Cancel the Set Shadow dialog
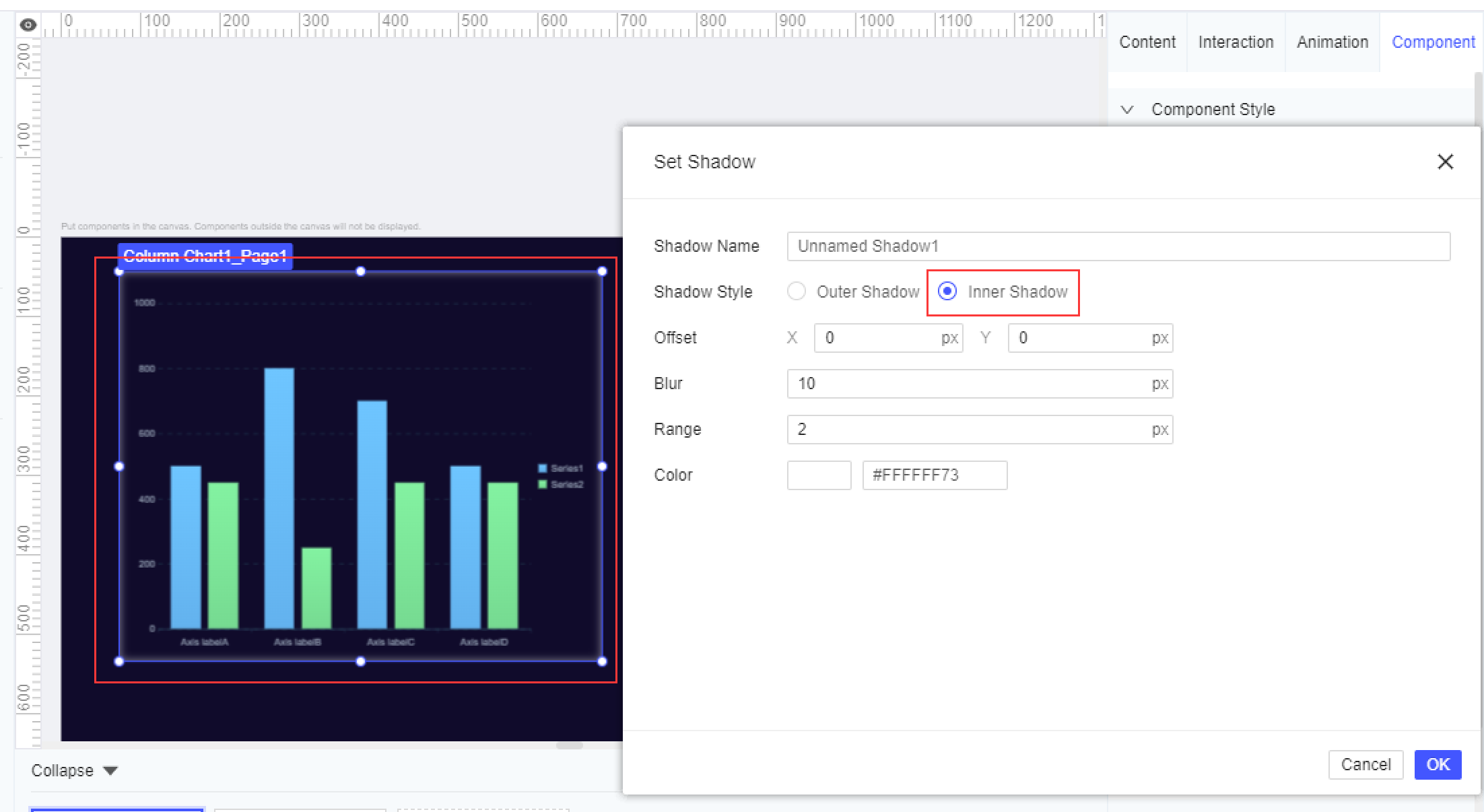The image size is (1484, 812). (1365, 765)
